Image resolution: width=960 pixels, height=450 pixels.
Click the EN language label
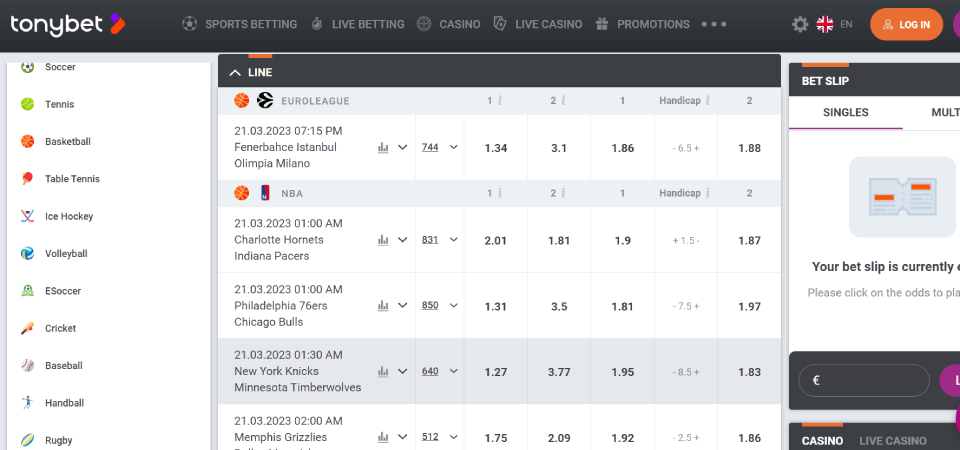coord(846,24)
